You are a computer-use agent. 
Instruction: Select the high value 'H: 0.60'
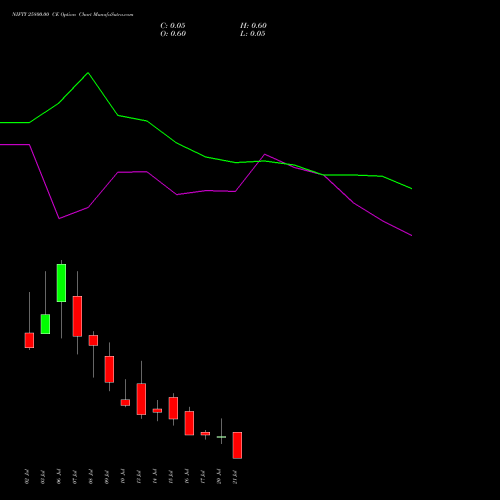tap(253, 26)
